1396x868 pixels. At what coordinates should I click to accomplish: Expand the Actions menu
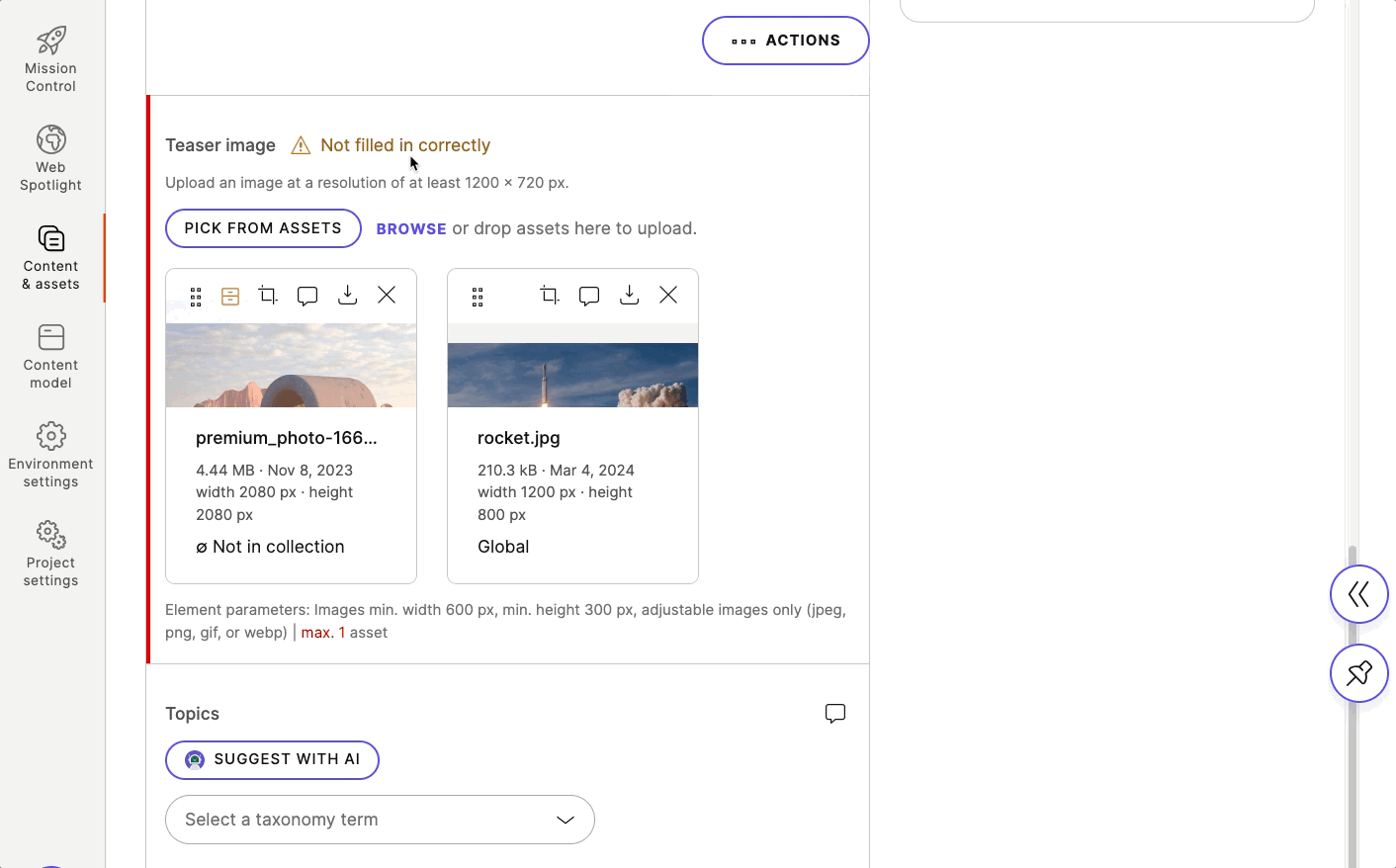[x=785, y=41]
